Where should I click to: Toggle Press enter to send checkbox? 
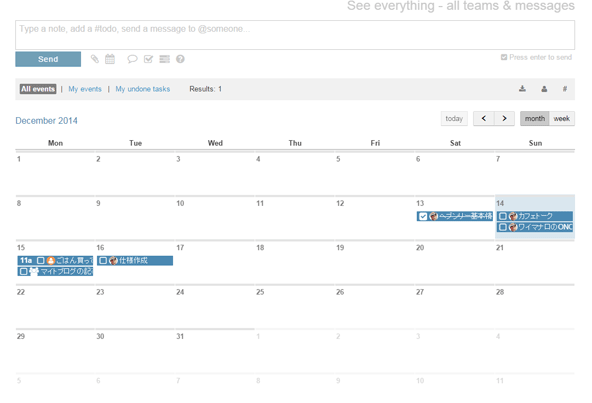click(504, 57)
